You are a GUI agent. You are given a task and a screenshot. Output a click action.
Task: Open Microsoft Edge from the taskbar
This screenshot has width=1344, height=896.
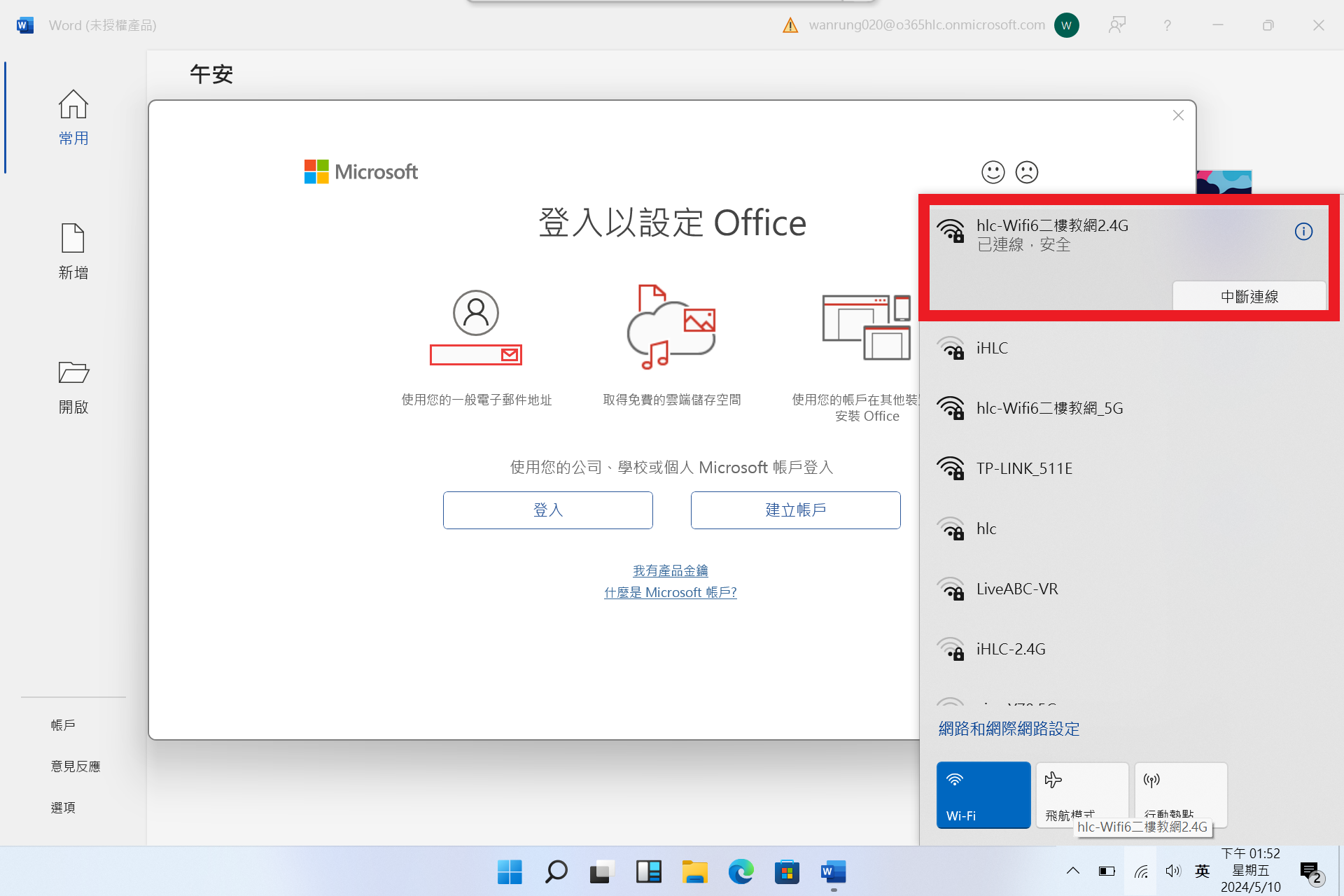coord(741,872)
